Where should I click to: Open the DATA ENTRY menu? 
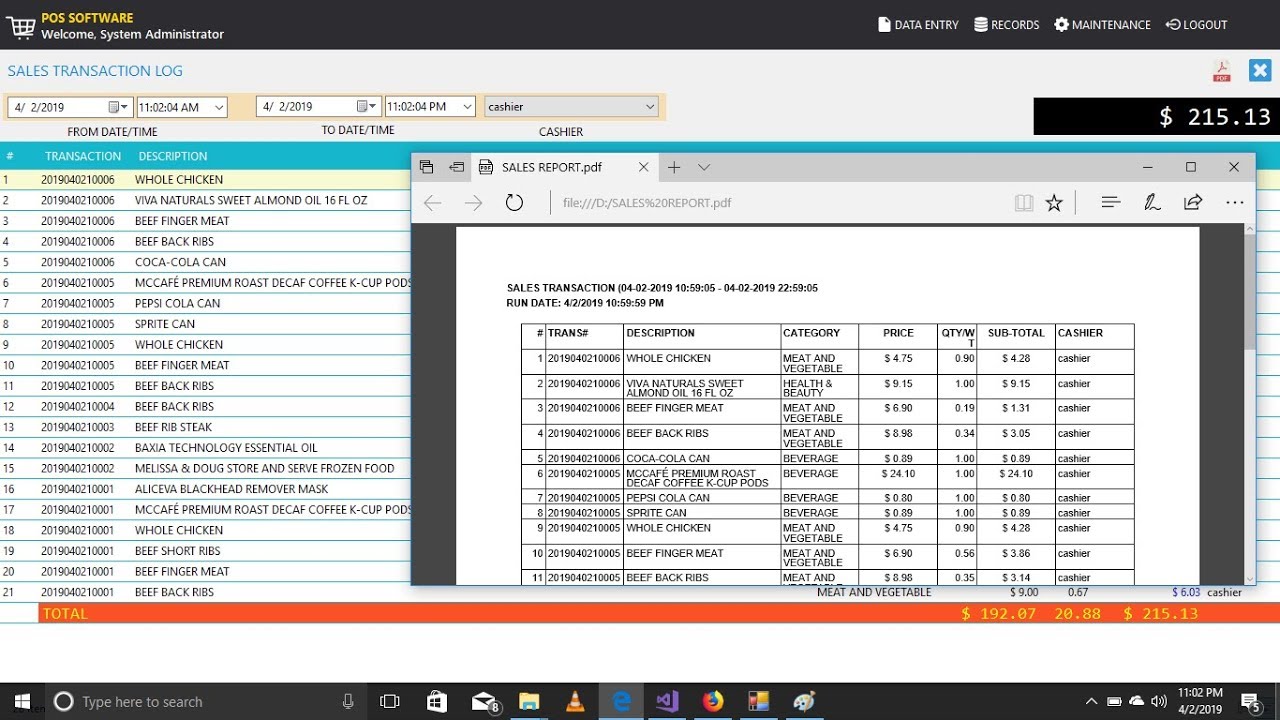click(918, 25)
